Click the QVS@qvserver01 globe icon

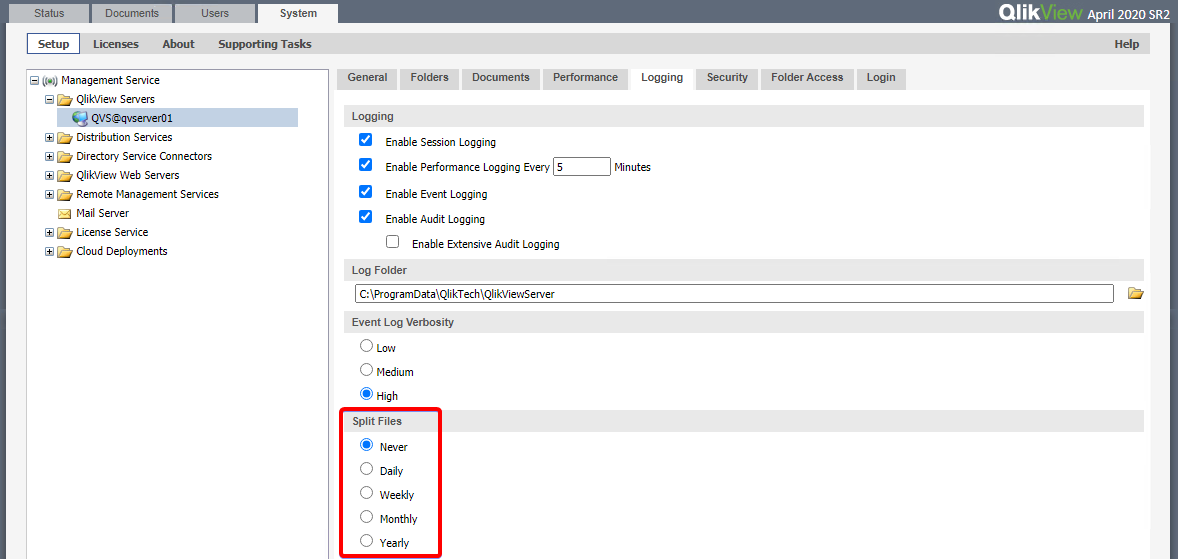[x=80, y=118]
